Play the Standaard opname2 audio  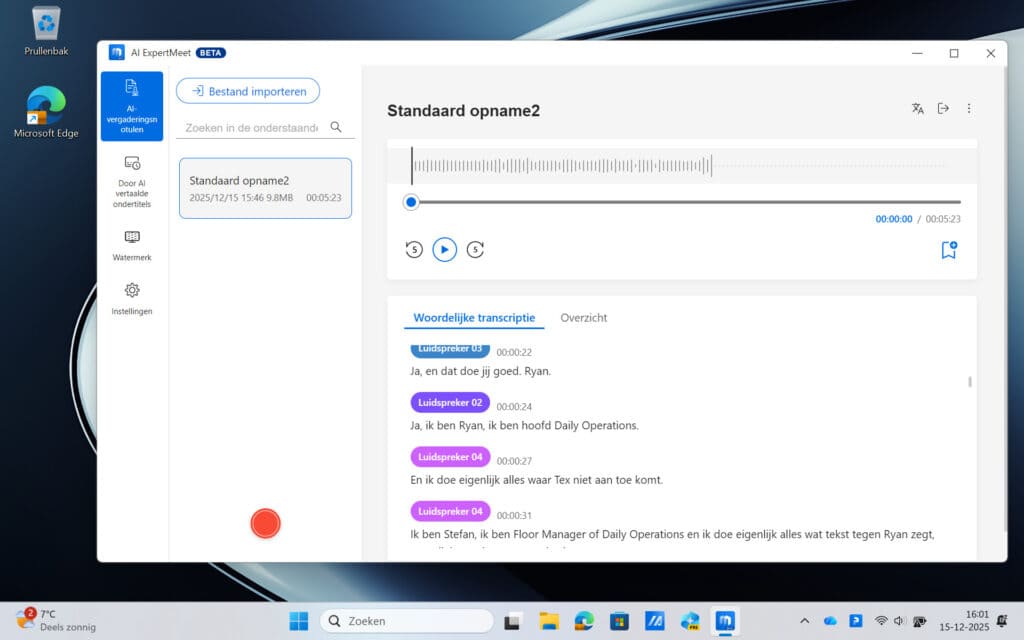pyautogui.click(x=444, y=249)
